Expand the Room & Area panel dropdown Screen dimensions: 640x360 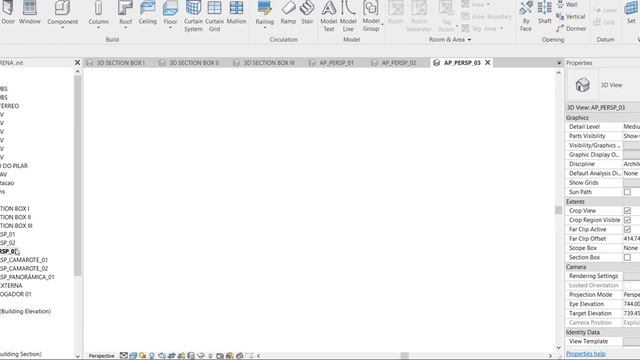click(469, 40)
